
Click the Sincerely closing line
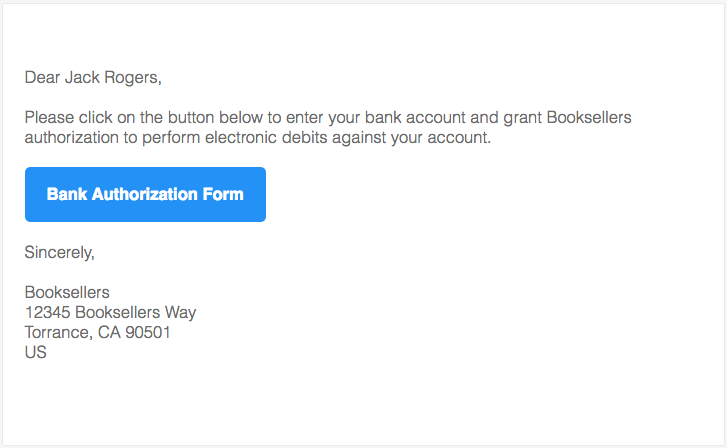click(x=59, y=252)
